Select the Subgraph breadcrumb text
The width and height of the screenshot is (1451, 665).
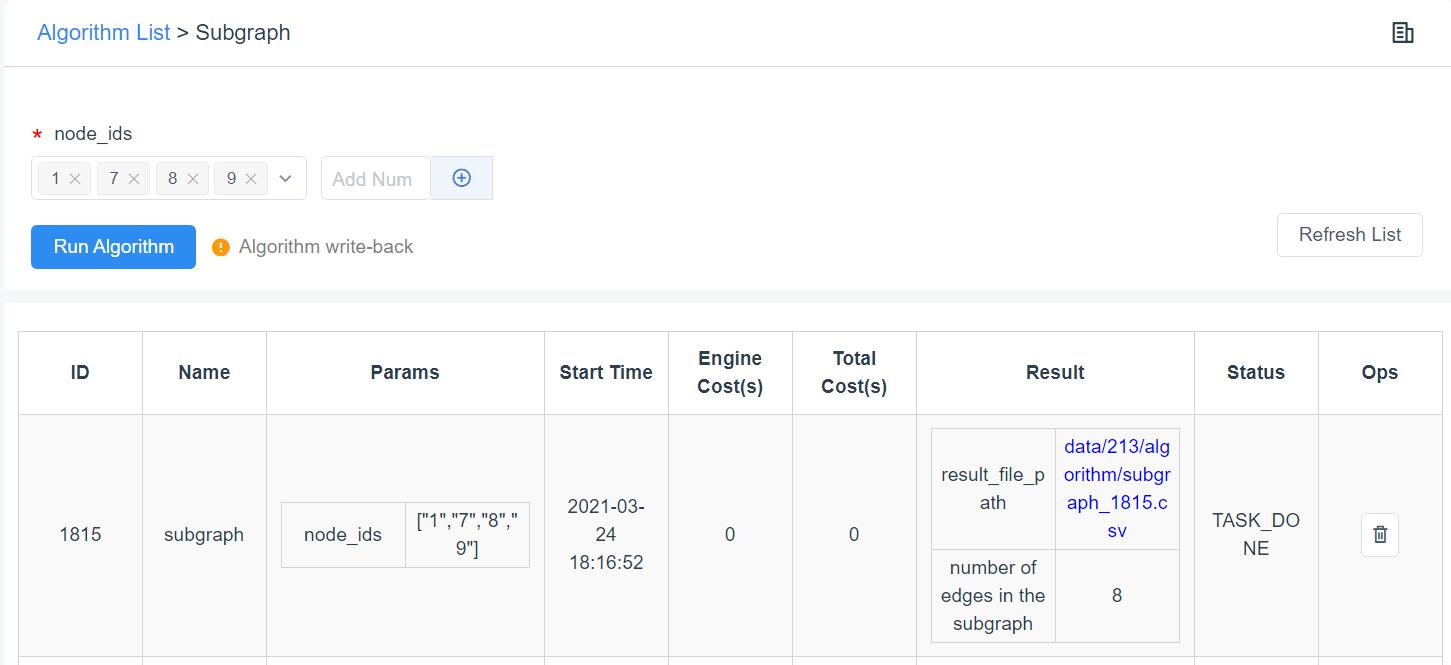click(x=242, y=32)
